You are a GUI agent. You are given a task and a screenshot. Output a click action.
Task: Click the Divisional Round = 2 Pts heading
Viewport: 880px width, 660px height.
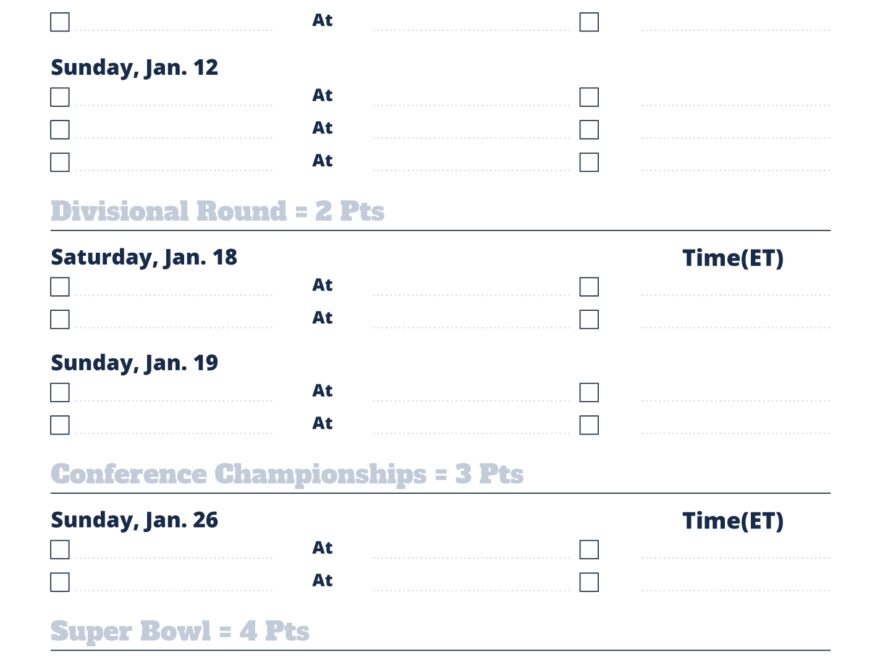(x=217, y=212)
